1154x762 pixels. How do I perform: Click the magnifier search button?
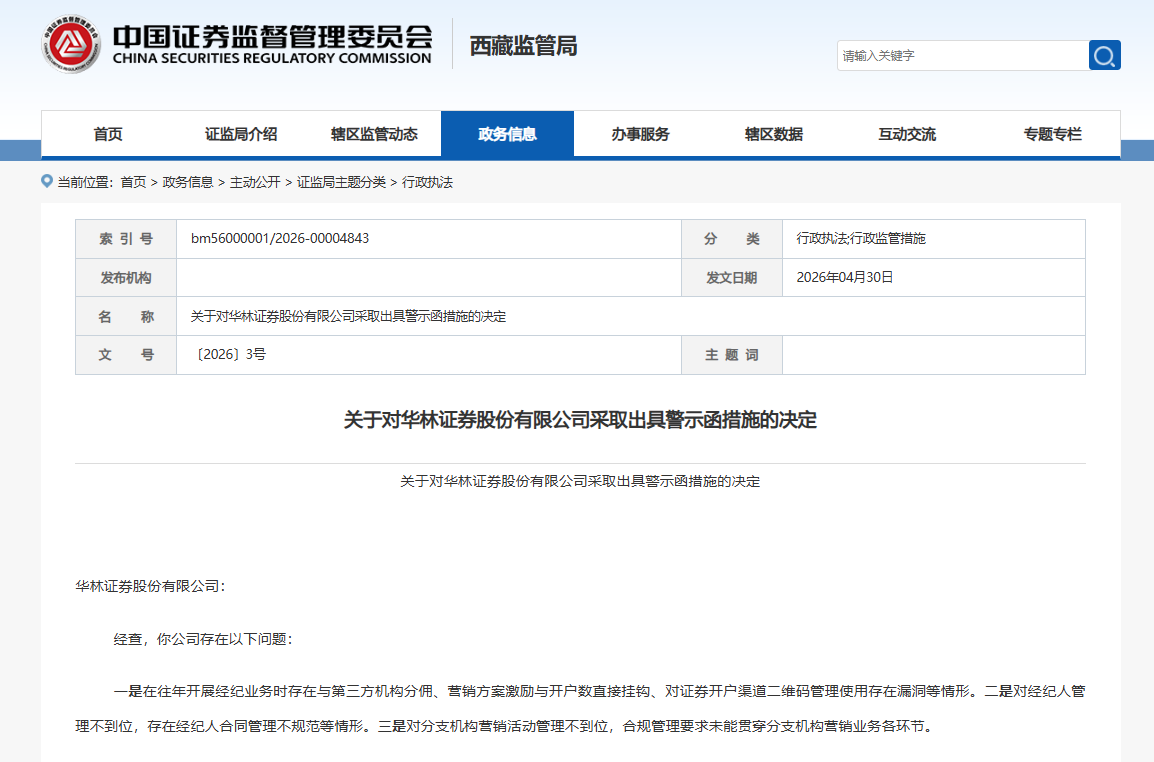pos(1104,55)
